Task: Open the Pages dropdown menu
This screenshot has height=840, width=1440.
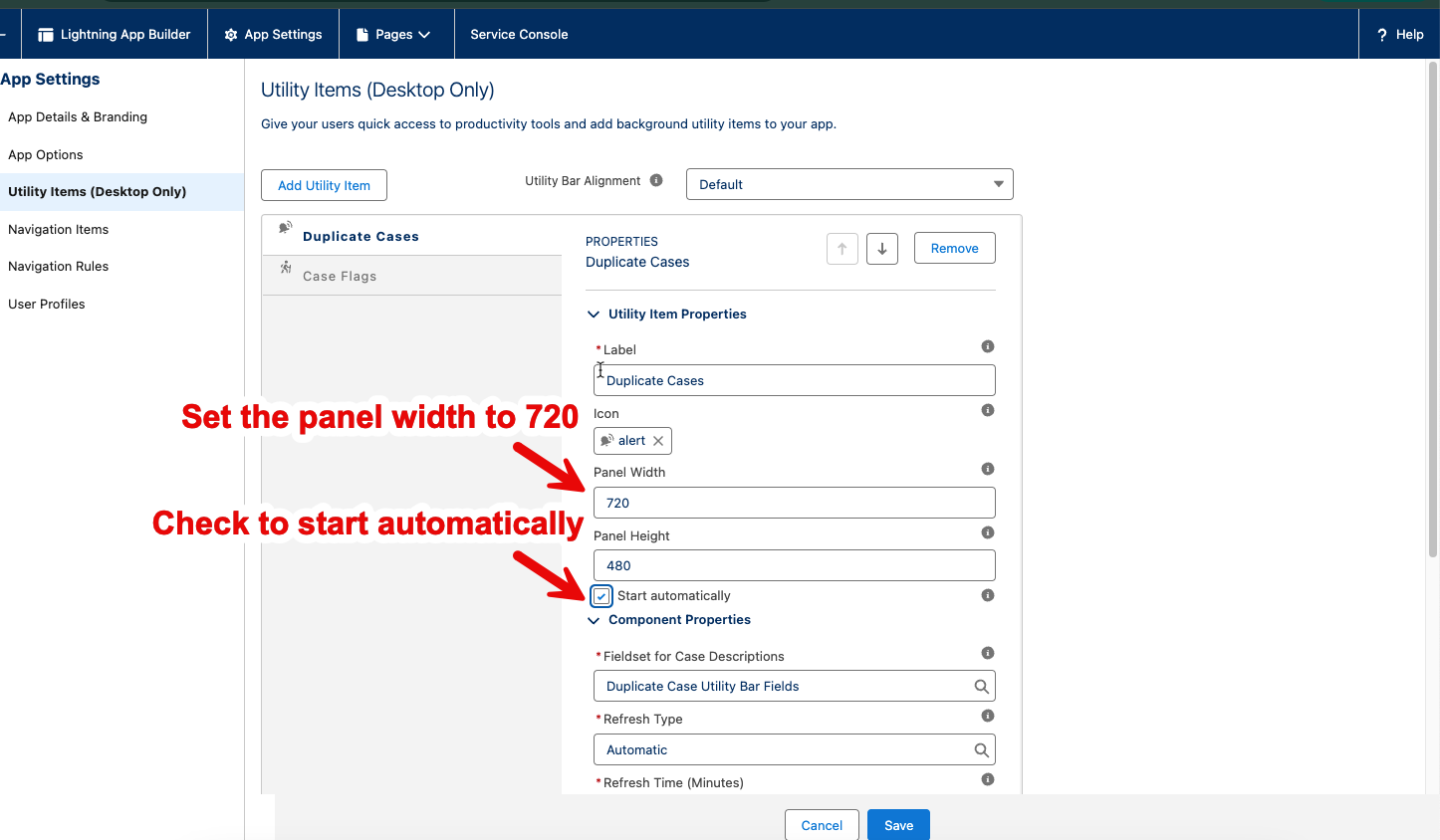Action: coord(396,34)
